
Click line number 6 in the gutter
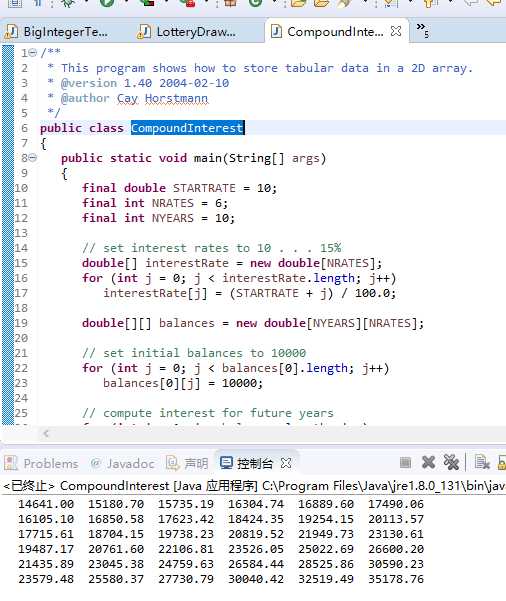point(24,128)
